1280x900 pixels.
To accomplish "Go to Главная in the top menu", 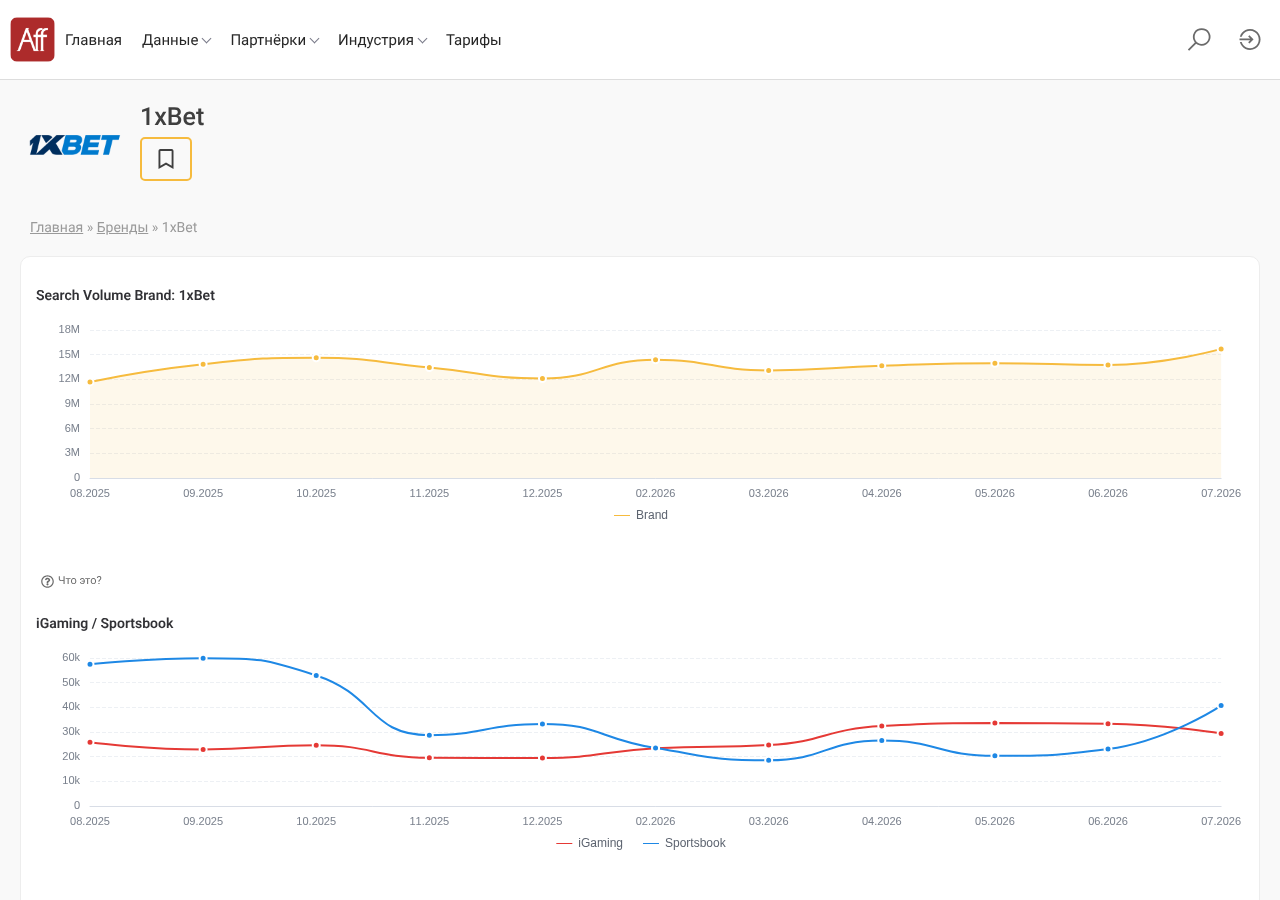I will [93, 40].
